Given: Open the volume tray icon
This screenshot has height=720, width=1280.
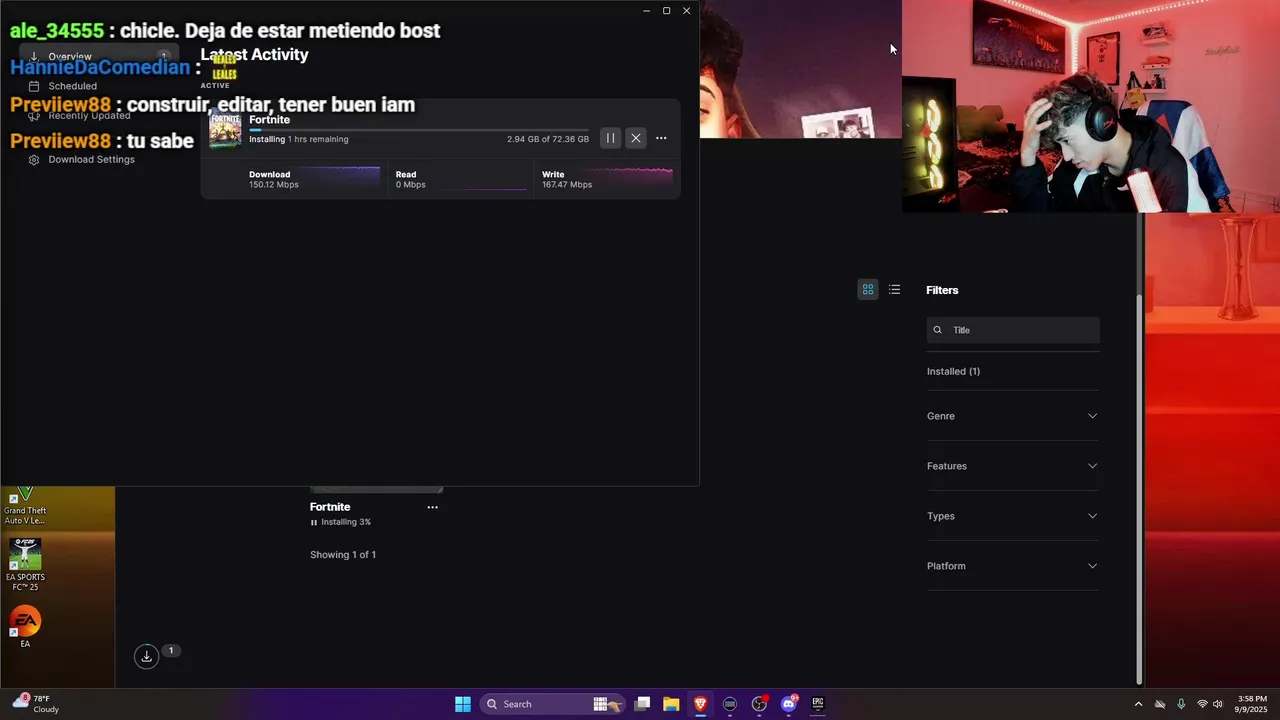Looking at the screenshot, I should click(x=1218, y=704).
